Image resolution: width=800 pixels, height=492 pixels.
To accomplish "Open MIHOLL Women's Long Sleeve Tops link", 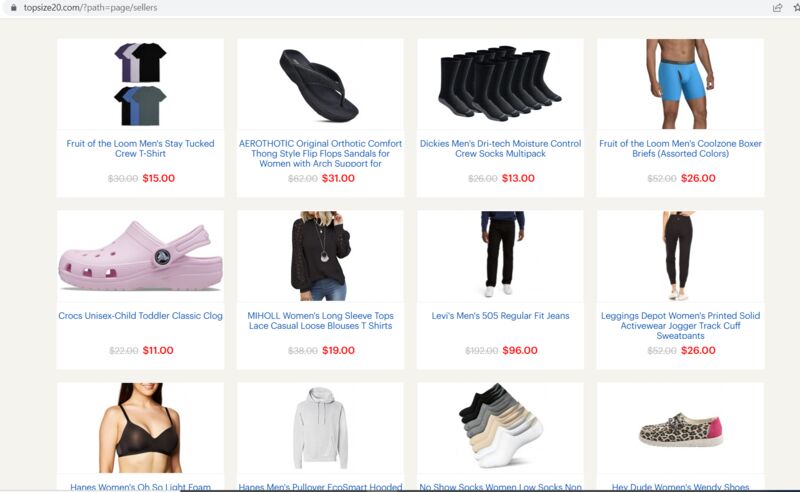I will (320, 321).
